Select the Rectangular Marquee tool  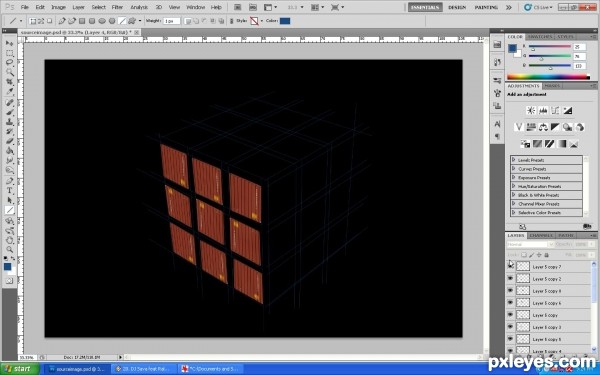[10, 53]
